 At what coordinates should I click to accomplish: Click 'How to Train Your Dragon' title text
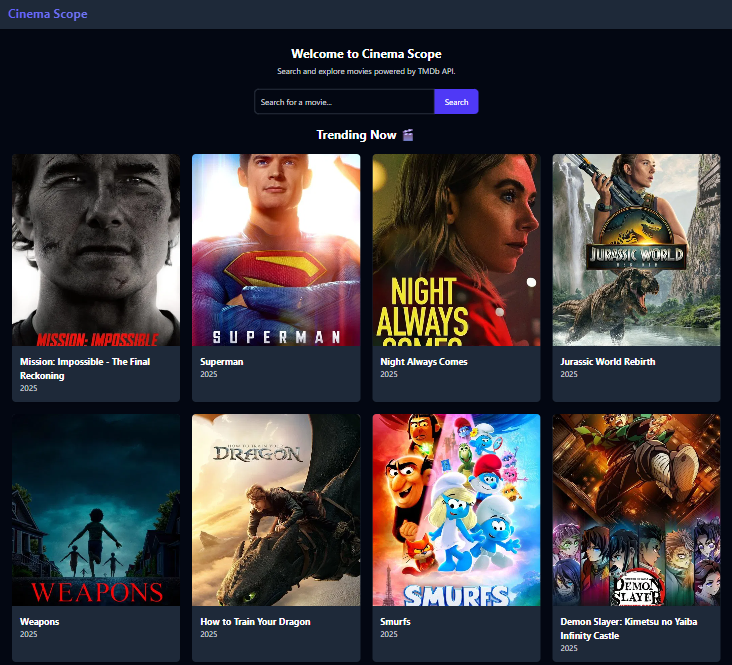tap(255, 622)
